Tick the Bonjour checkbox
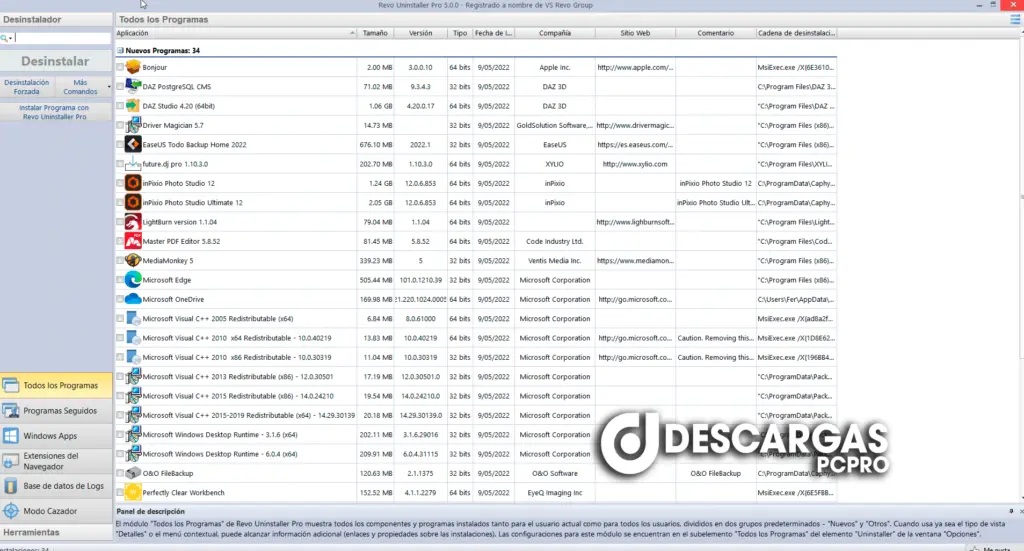1024x551 pixels. point(120,67)
